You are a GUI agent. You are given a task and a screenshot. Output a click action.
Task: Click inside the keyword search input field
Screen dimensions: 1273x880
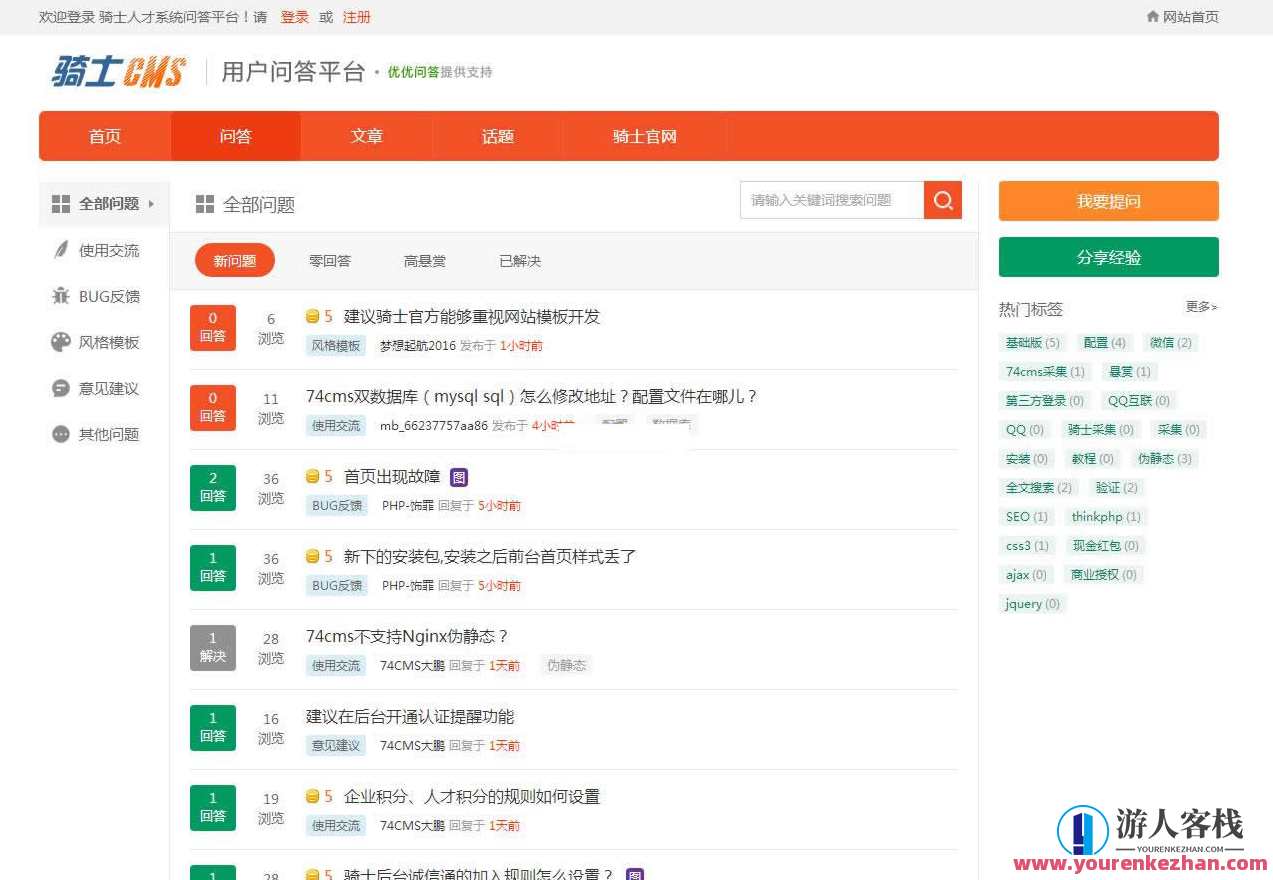830,199
